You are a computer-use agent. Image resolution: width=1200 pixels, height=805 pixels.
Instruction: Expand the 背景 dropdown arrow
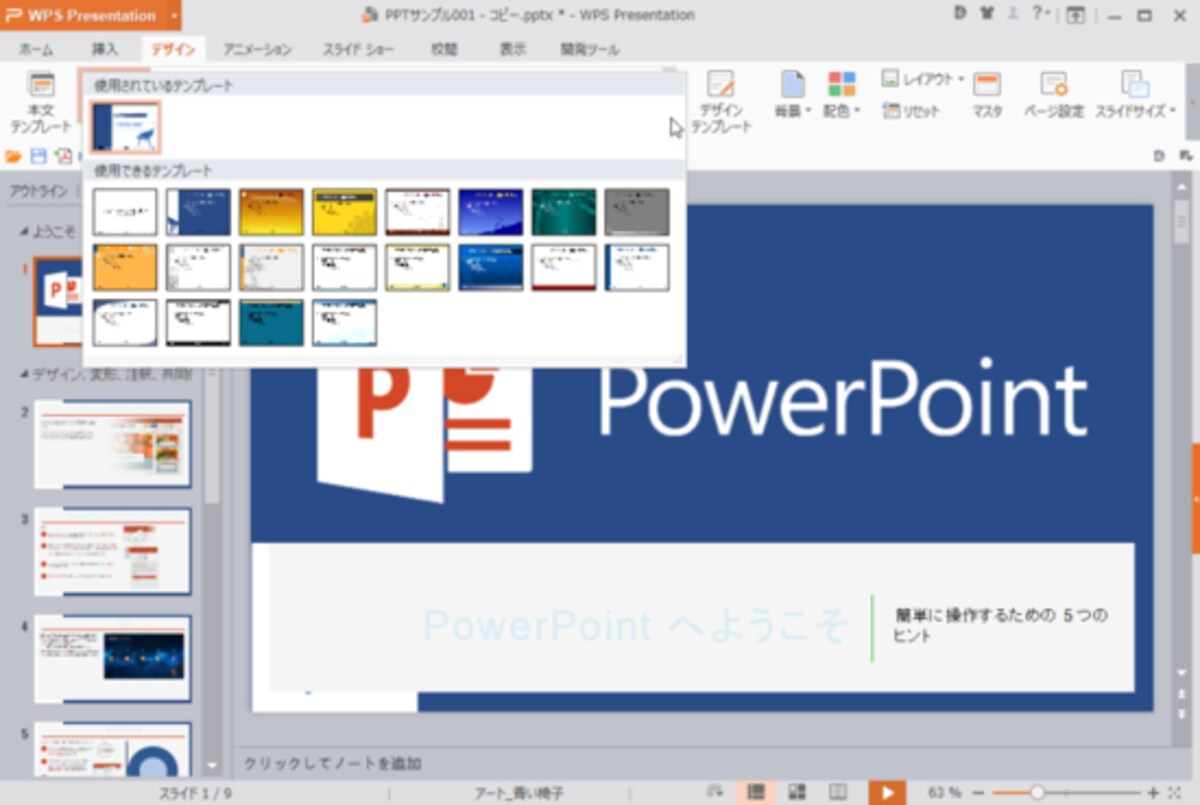coord(808,112)
